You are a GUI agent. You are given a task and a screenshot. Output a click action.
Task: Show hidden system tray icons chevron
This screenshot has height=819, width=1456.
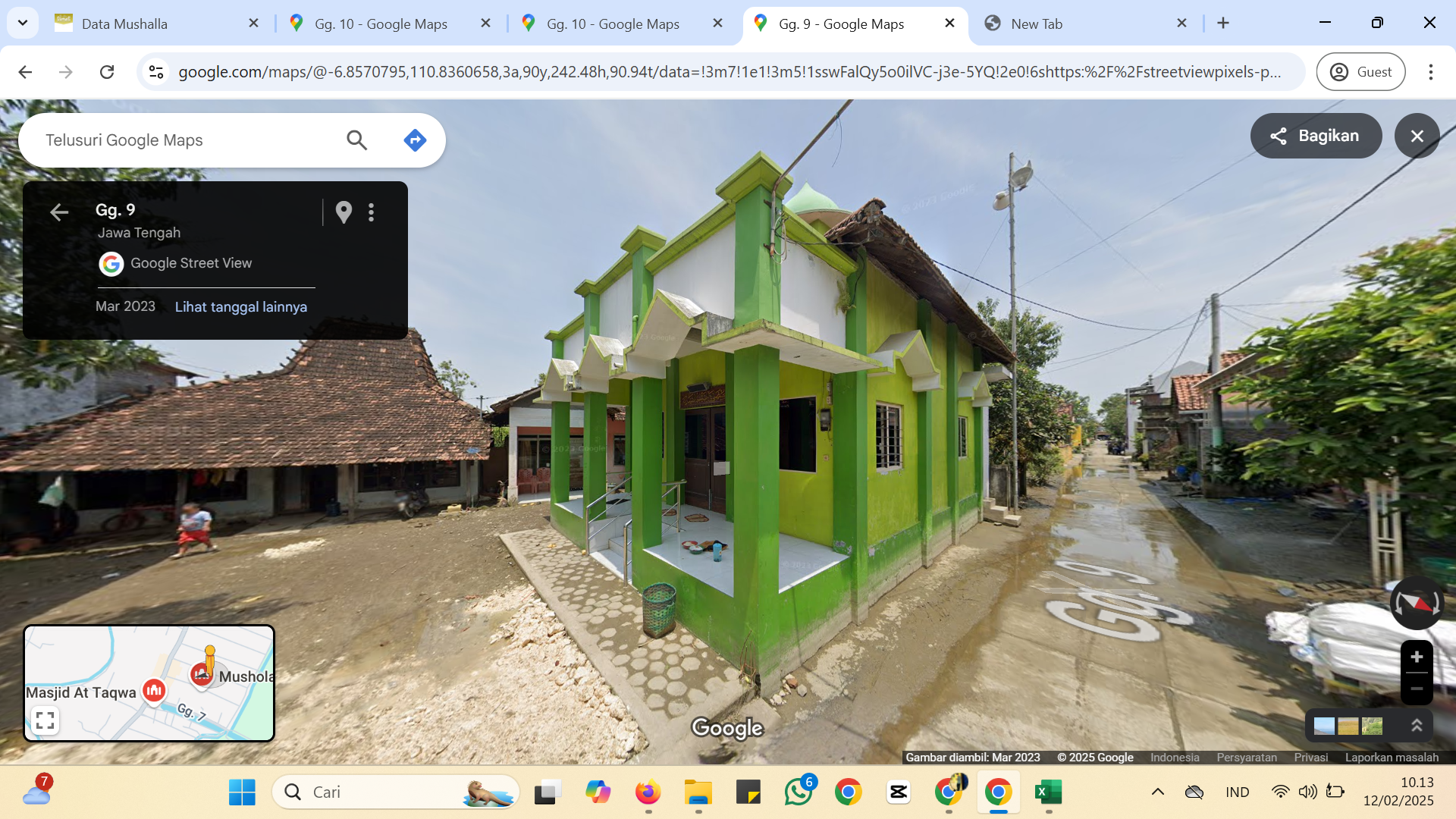[x=1157, y=792]
